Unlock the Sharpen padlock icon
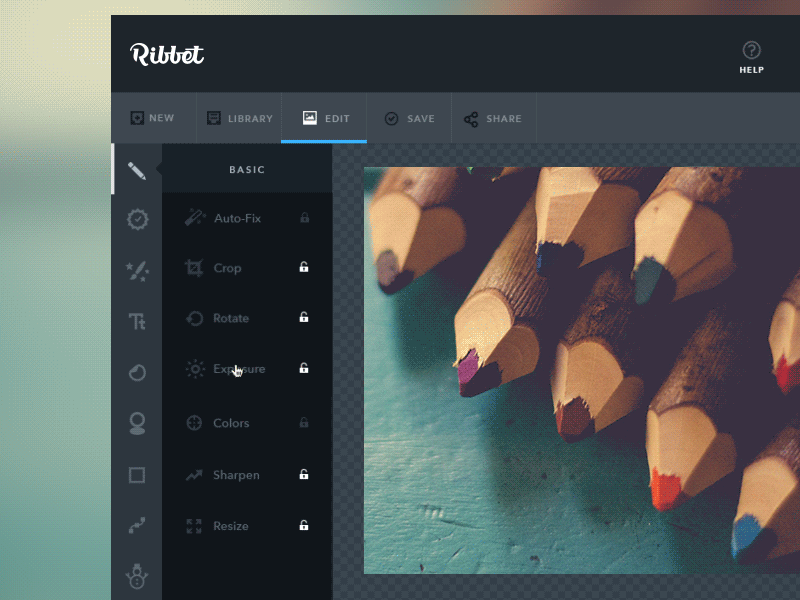Image resolution: width=800 pixels, height=600 pixels. click(303, 474)
